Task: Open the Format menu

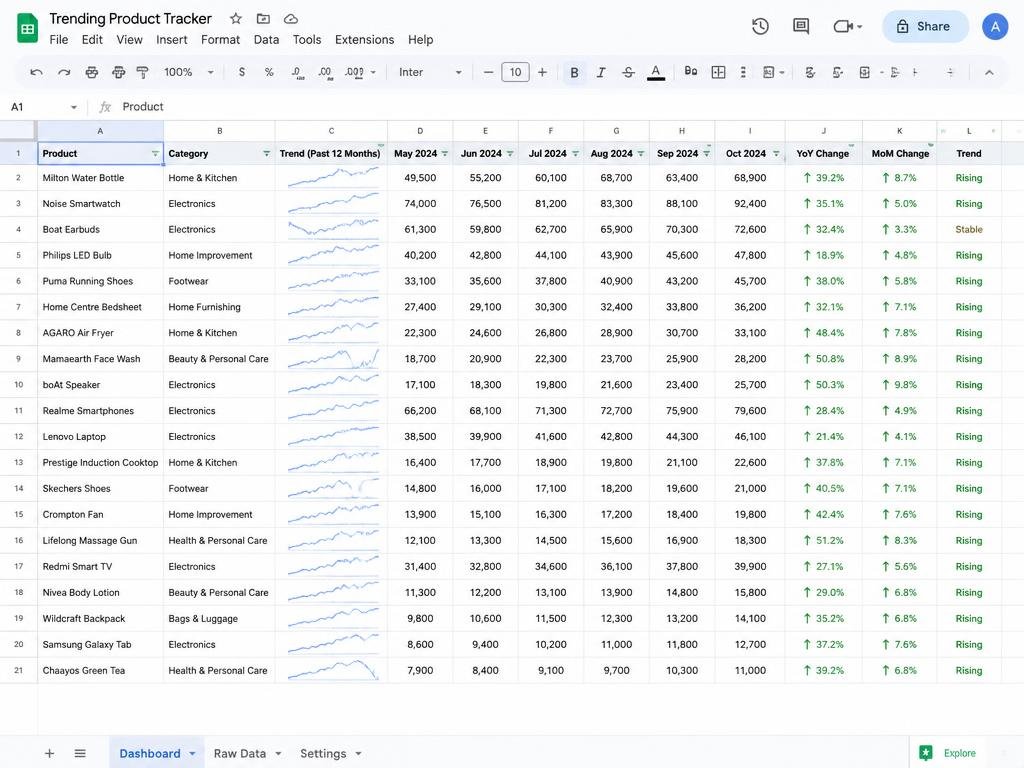Action: tap(220, 40)
